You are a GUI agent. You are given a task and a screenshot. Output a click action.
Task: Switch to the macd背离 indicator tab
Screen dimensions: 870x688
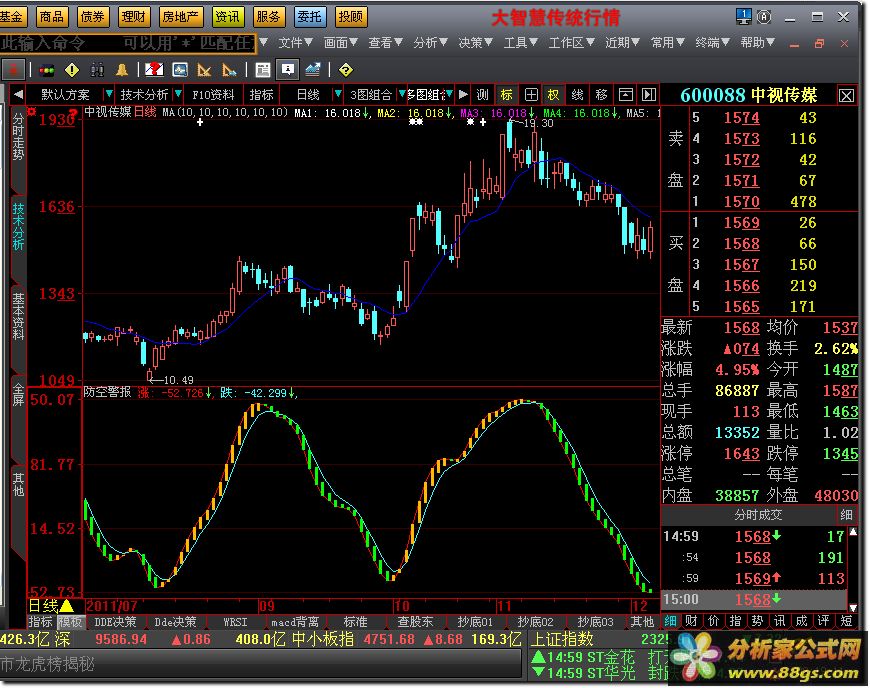coord(295,622)
